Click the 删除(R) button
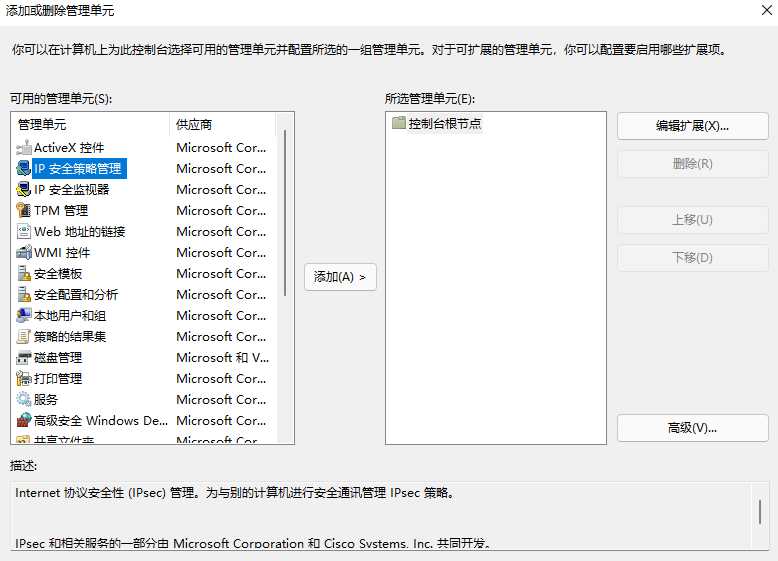The width and height of the screenshot is (778, 561). [693, 164]
